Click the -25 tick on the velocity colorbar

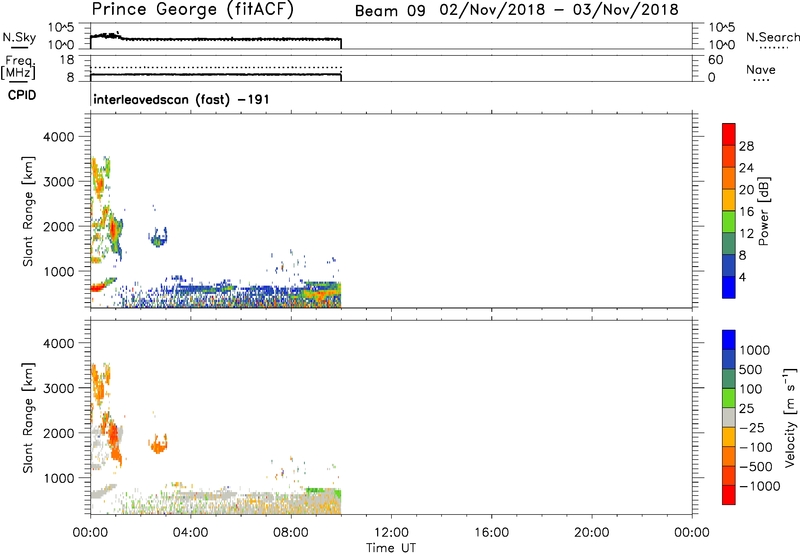pyautogui.click(x=752, y=427)
